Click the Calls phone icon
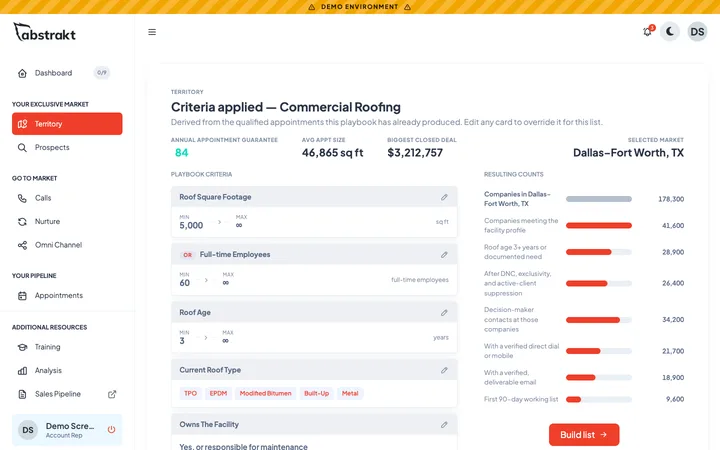The width and height of the screenshot is (720, 450). coord(22,198)
